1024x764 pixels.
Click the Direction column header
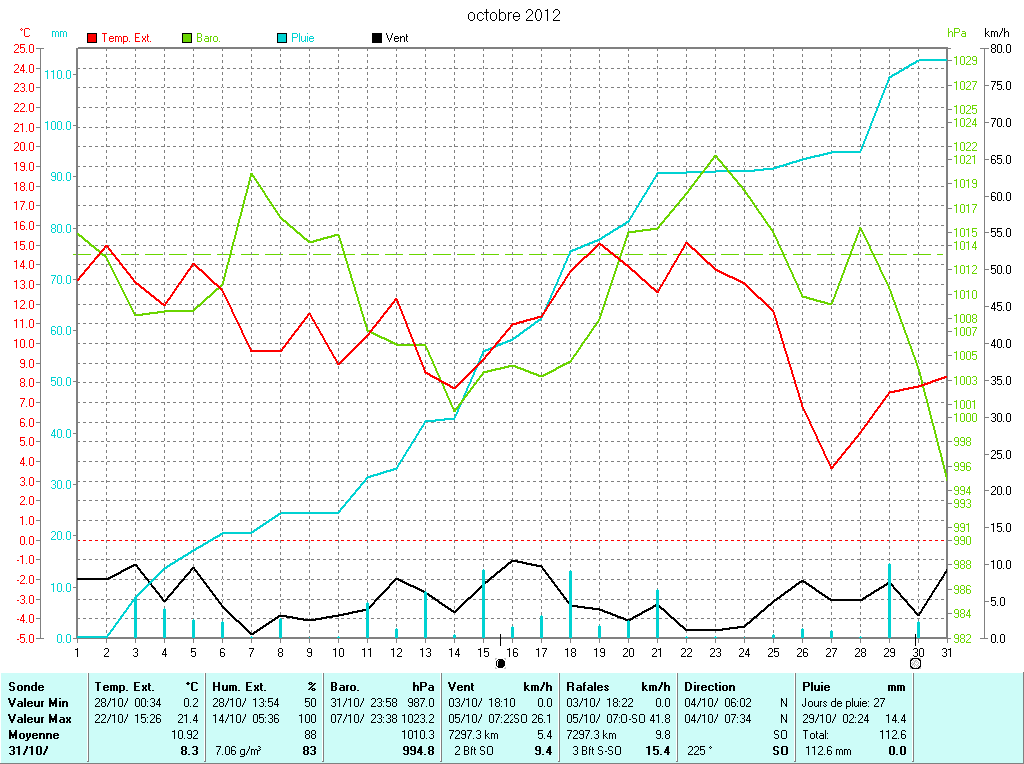pyautogui.click(x=709, y=687)
